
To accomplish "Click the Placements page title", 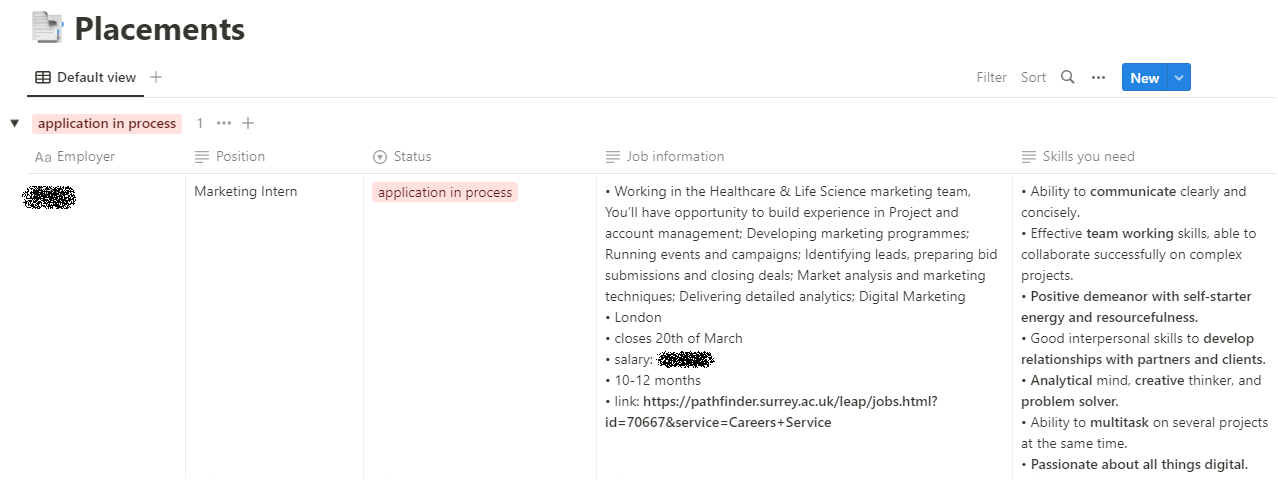I will [x=160, y=29].
